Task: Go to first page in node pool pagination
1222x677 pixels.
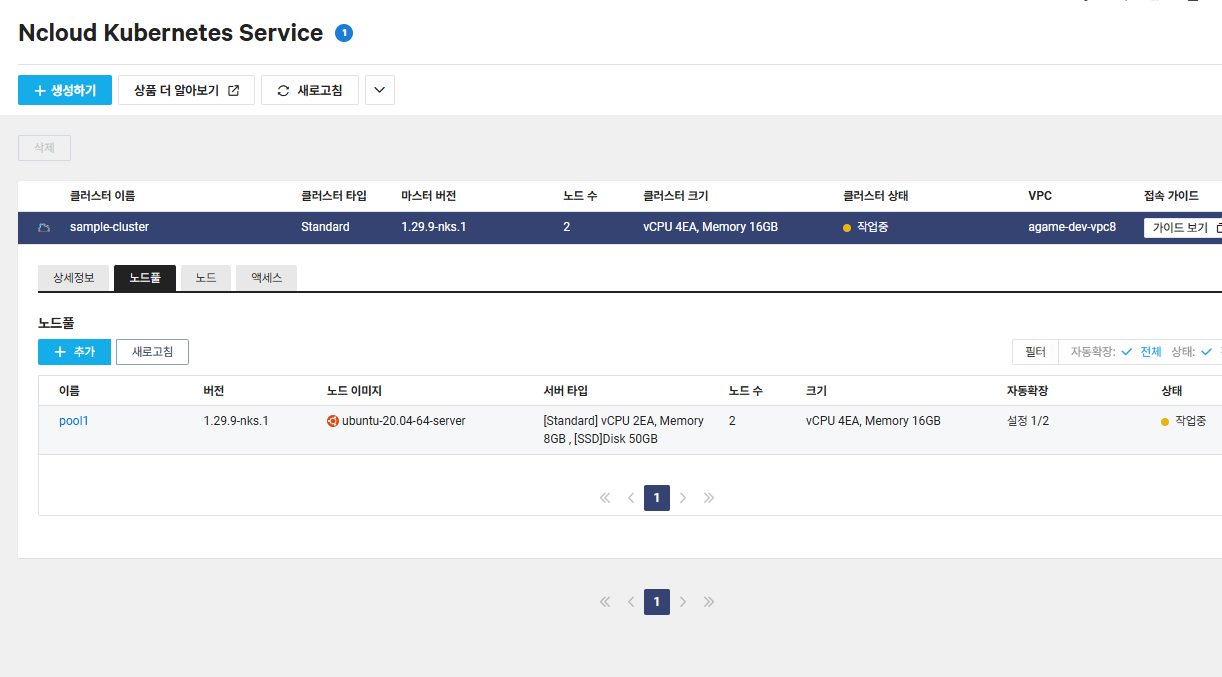Action: point(605,498)
